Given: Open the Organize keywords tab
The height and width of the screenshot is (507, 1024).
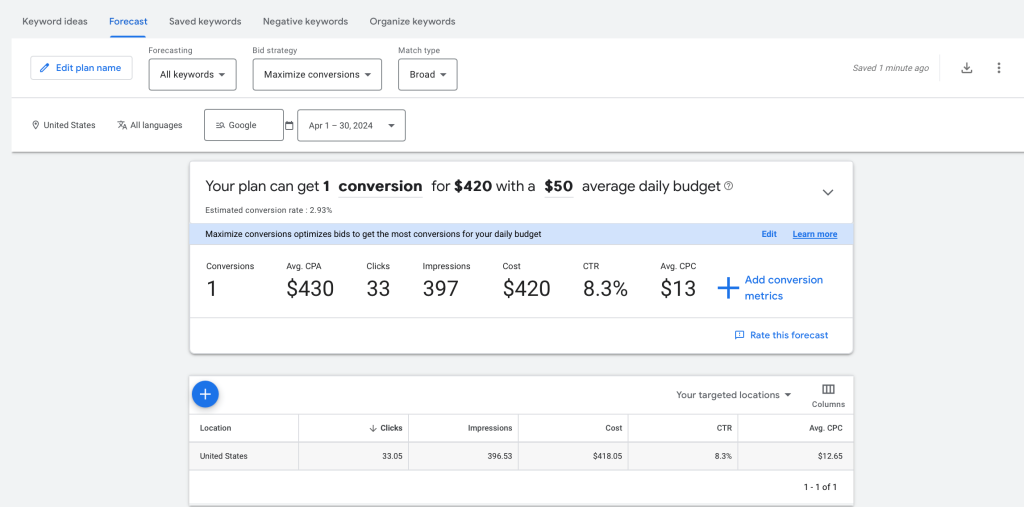Looking at the screenshot, I should click(x=413, y=22).
